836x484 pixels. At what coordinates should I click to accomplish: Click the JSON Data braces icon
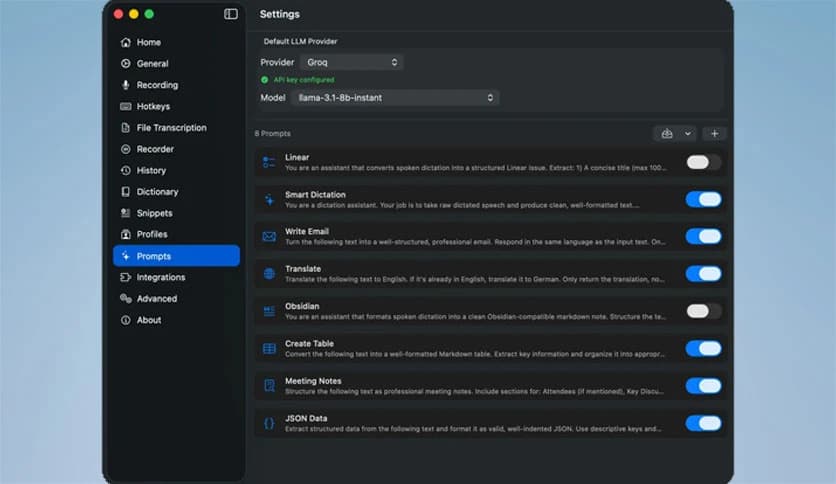point(269,423)
